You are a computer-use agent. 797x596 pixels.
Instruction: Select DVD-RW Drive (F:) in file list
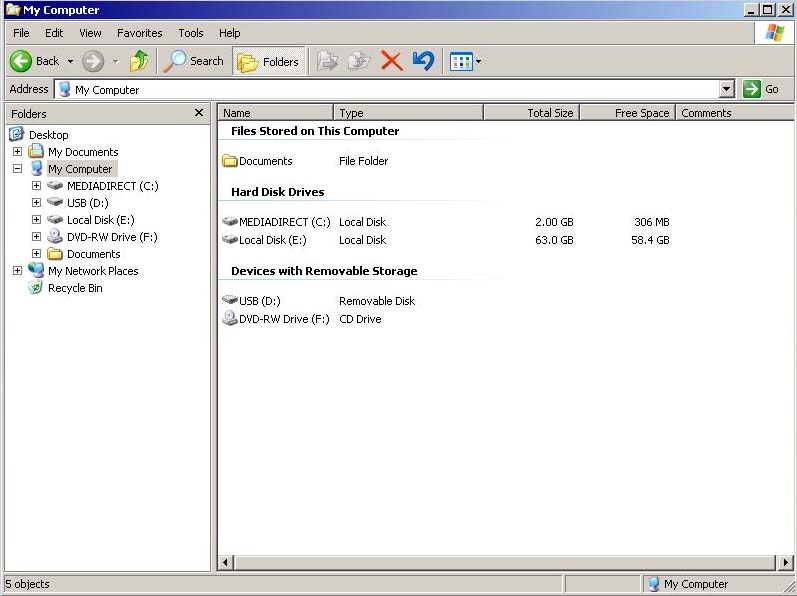(x=283, y=319)
